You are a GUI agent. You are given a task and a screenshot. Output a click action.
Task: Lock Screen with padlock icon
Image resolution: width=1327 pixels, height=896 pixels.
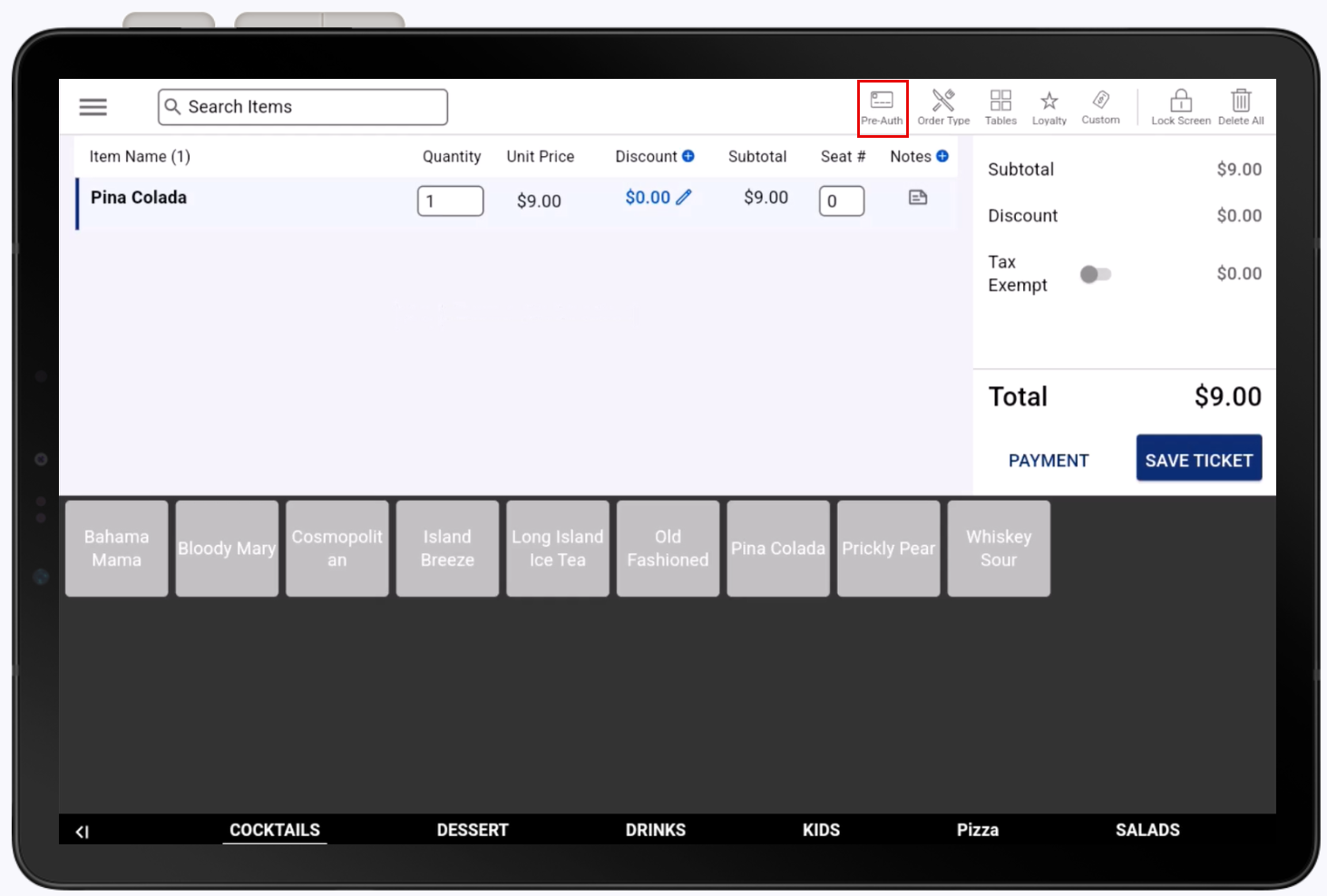click(1181, 108)
